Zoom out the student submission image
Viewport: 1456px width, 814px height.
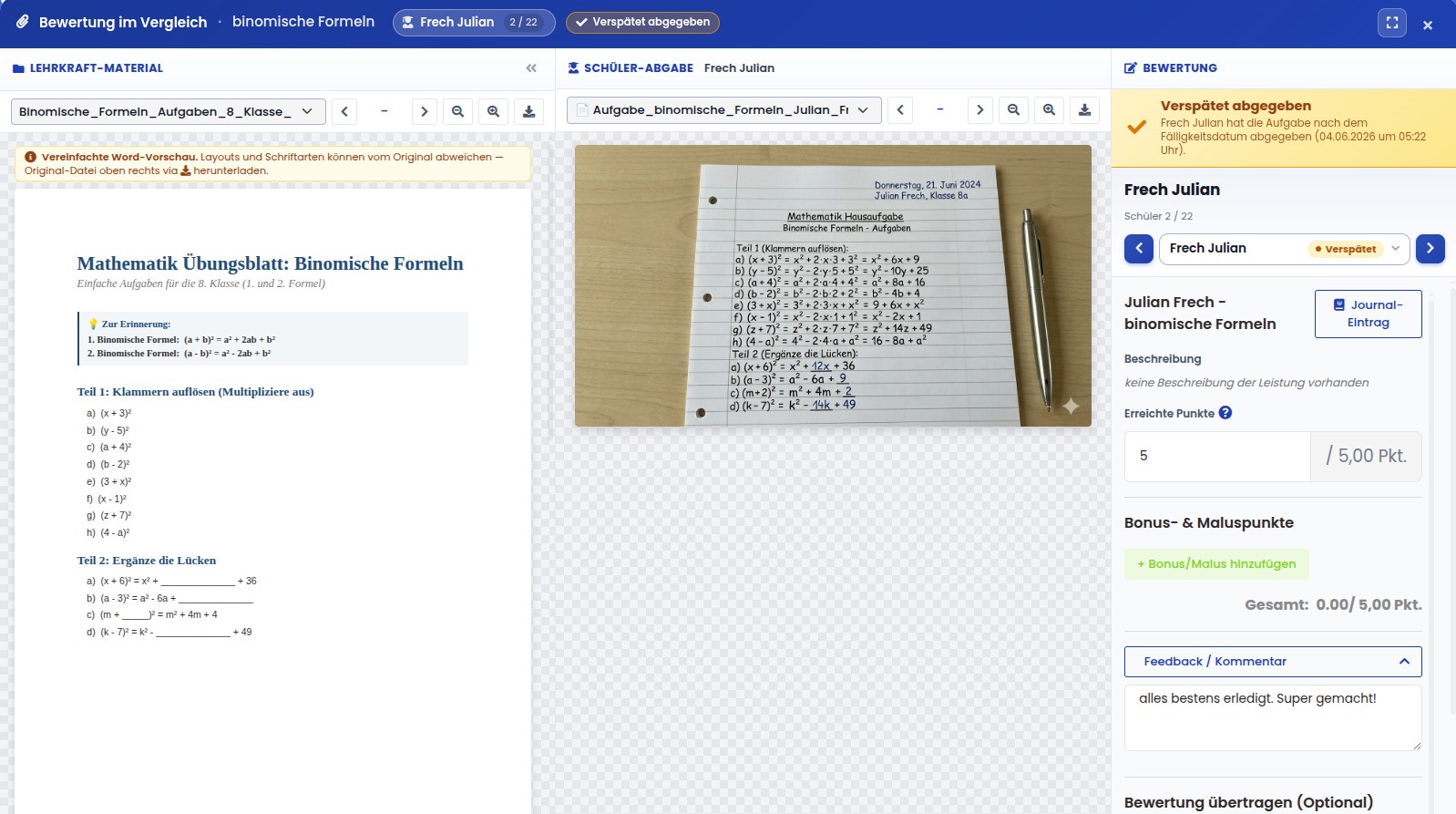click(1013, 109)
